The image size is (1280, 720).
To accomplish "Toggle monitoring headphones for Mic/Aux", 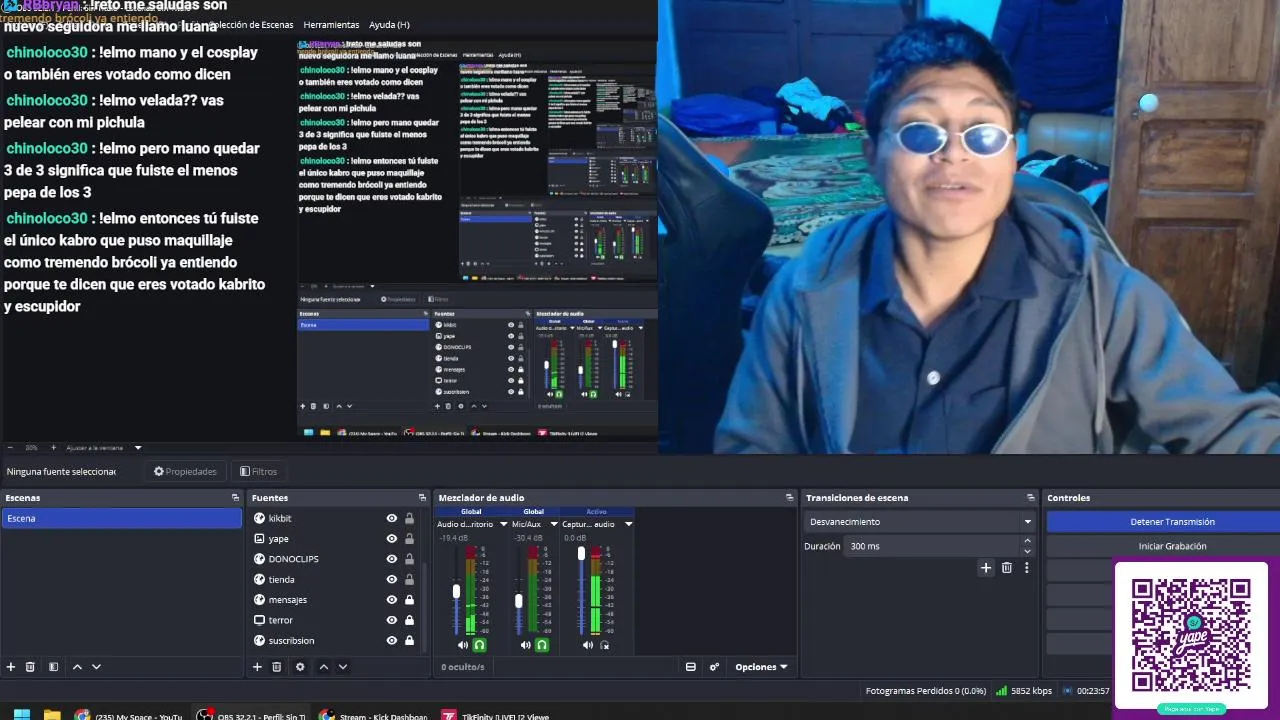I will point(542,645).
